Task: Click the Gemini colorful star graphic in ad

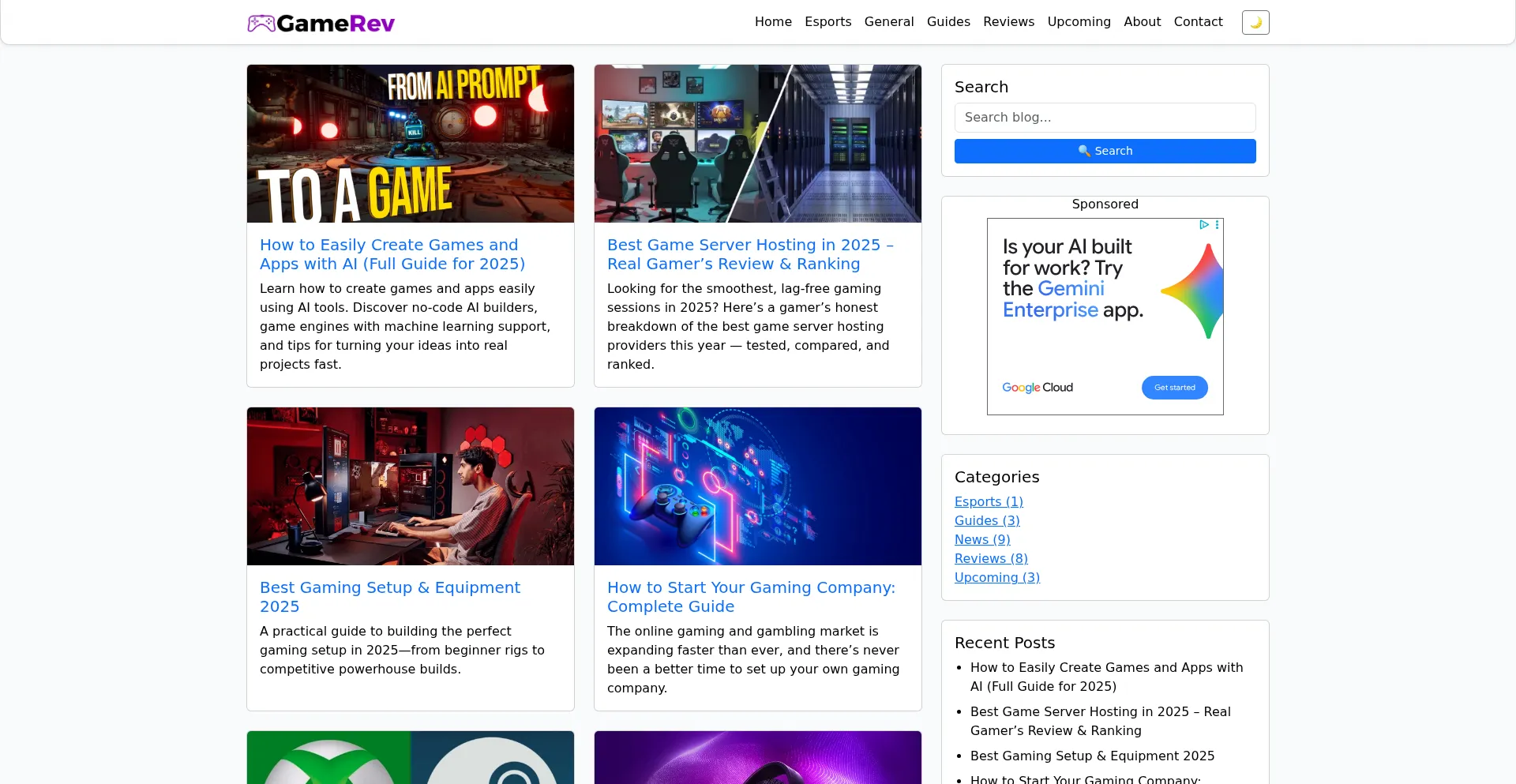Action: point(1192,291)
